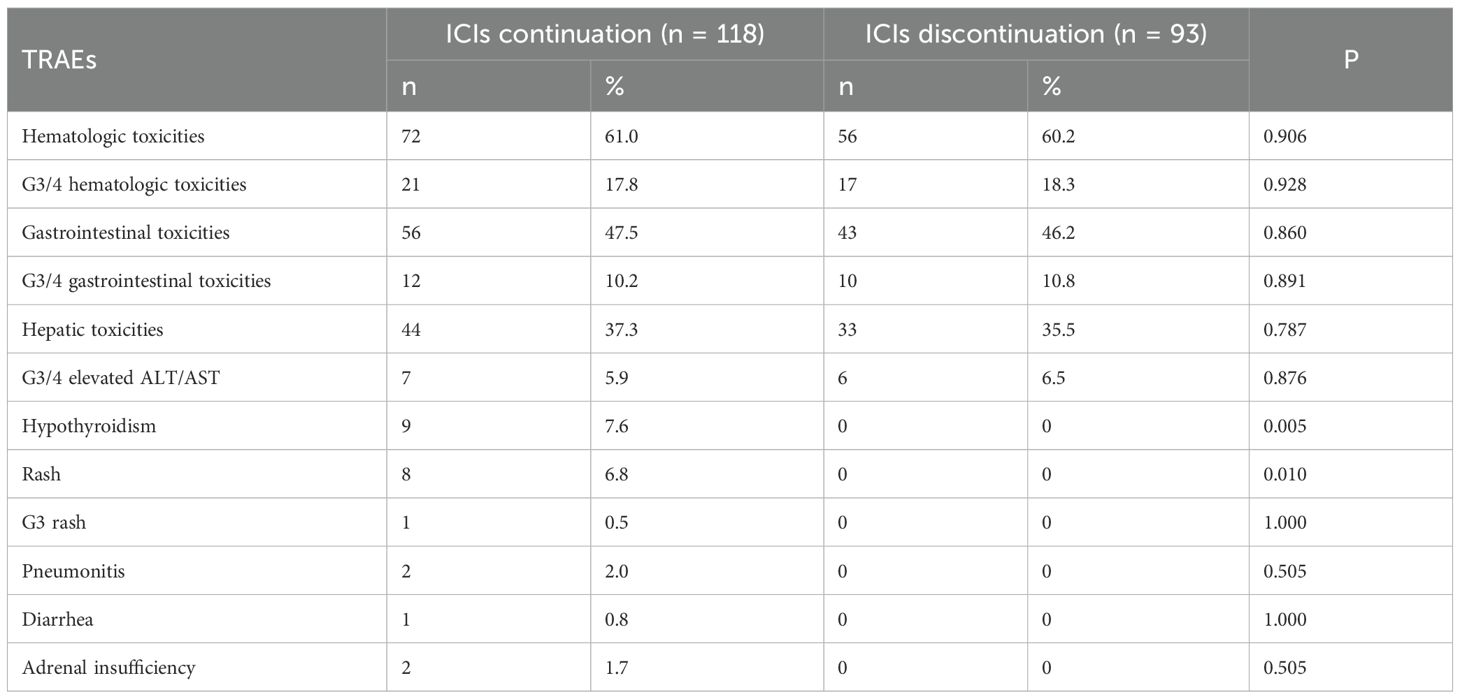
Task: Select the 47.5 percentage cell
Action: pos(620,233)
